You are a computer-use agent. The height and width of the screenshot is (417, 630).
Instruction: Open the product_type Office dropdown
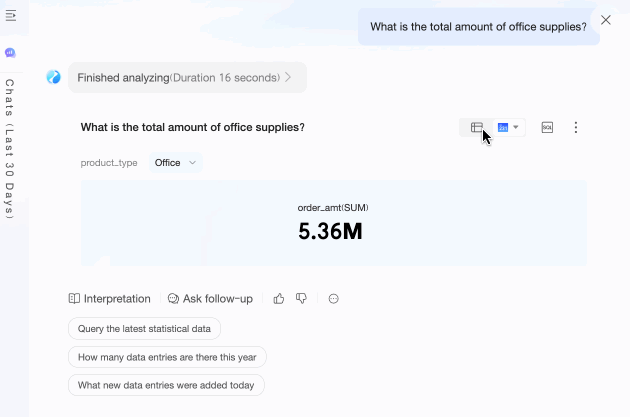tap(176, 162)
